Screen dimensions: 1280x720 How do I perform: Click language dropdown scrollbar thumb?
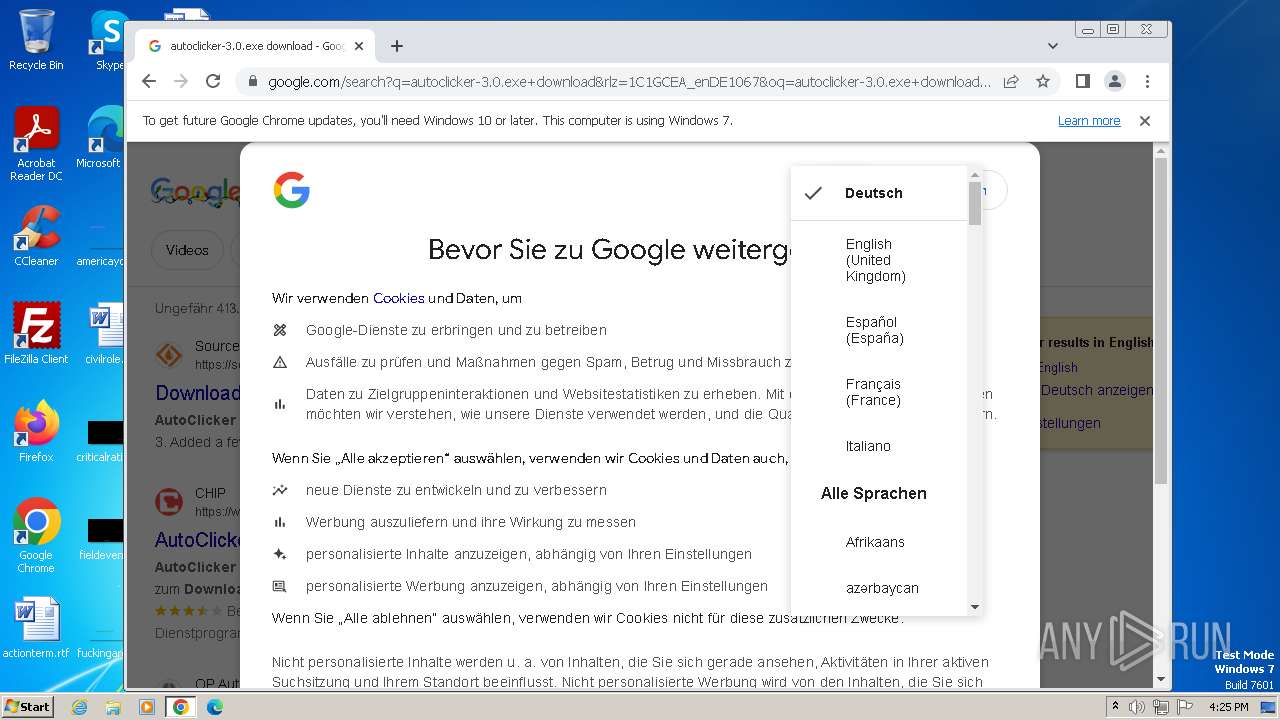pyautogui.click(x=975, y=202)
